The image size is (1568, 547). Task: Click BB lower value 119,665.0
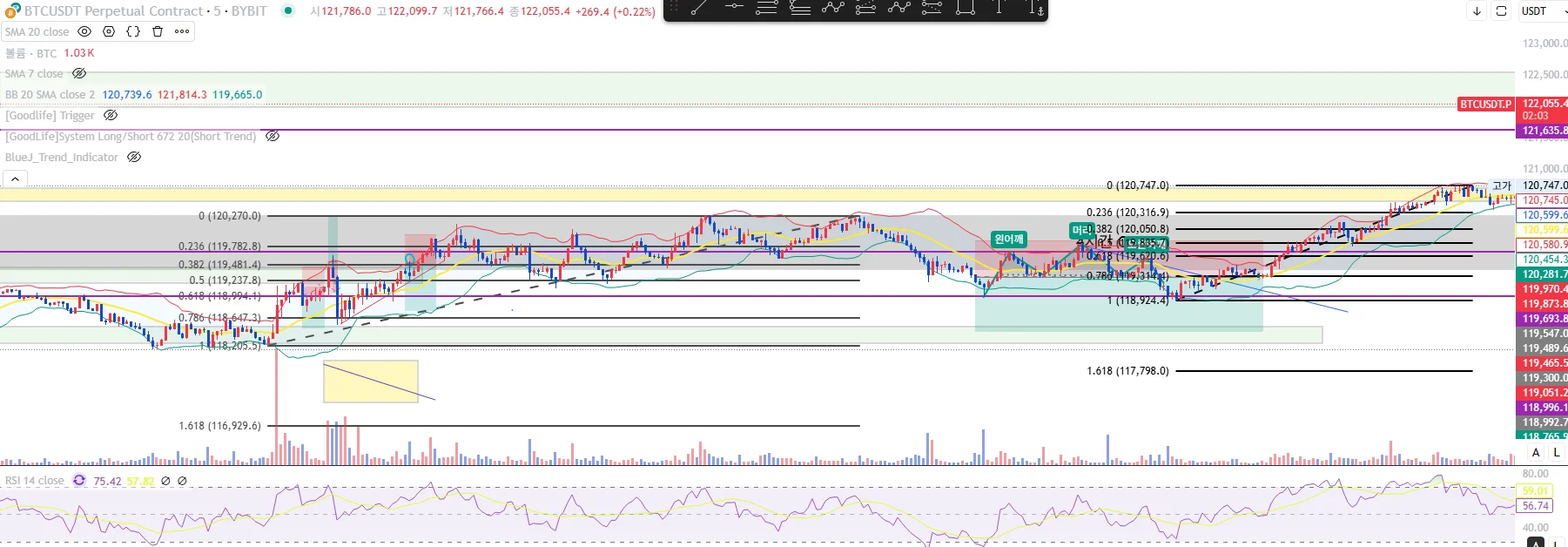237,94
